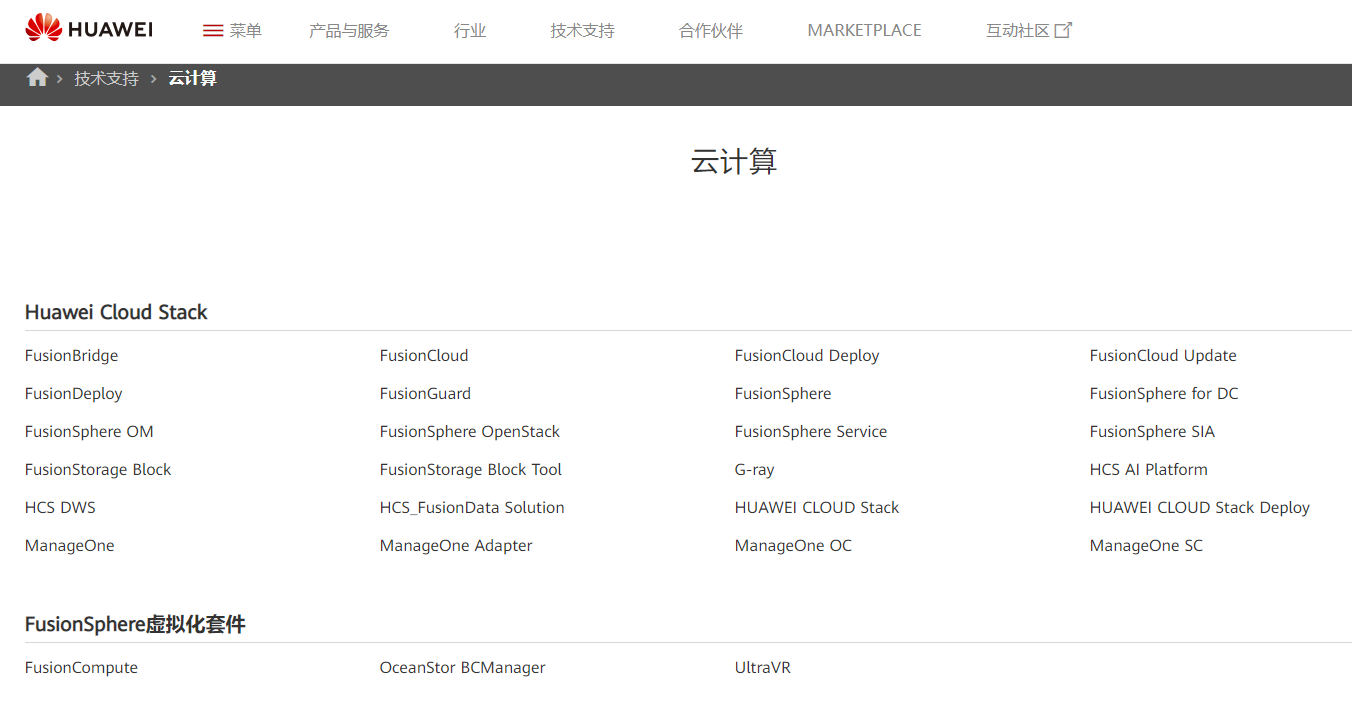1352x724 pixels.
Task: Click 云计算 breadcrumb item
Action: pos(193,78)
